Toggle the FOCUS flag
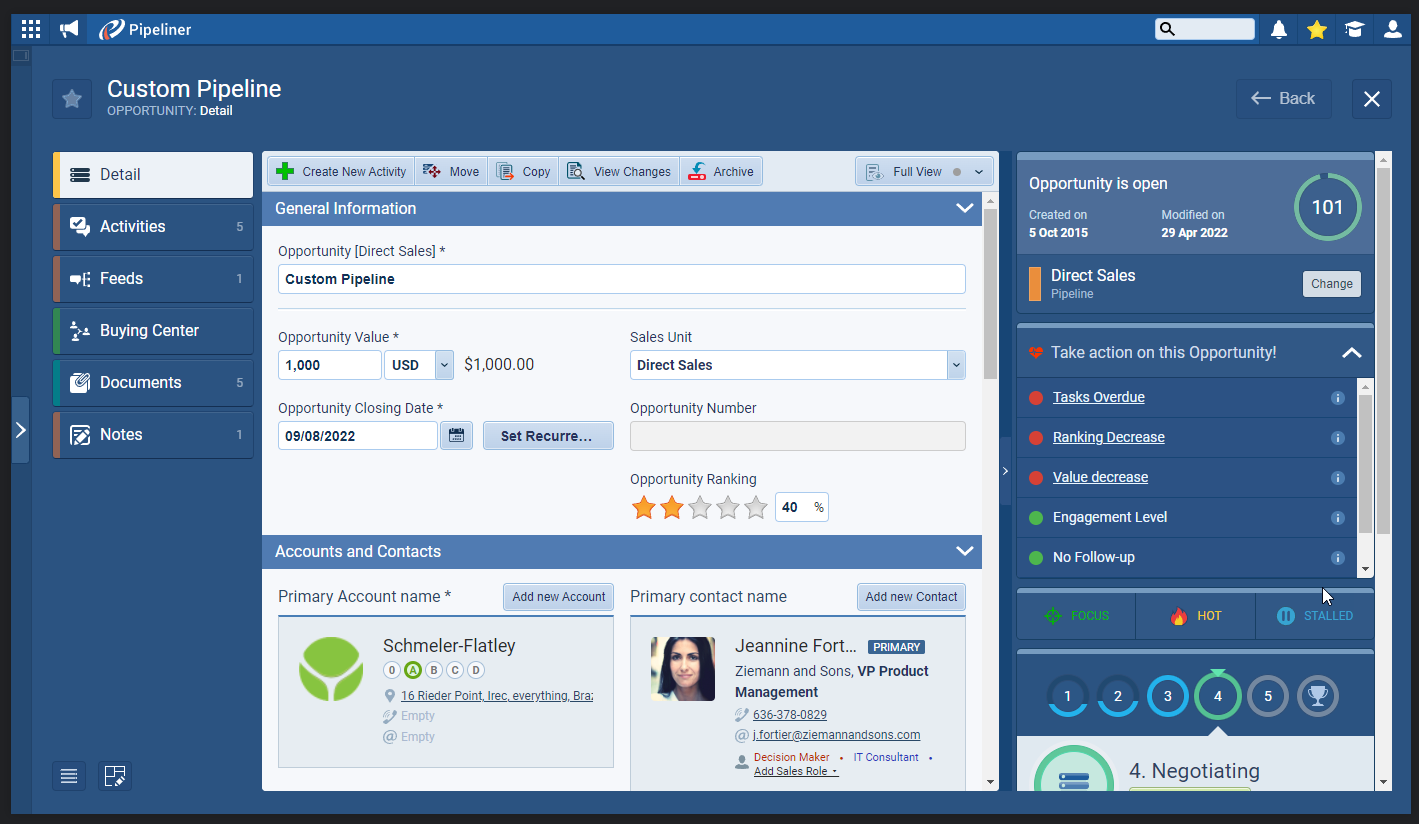The image size is (1419, 824). [x=1076, y=616]
